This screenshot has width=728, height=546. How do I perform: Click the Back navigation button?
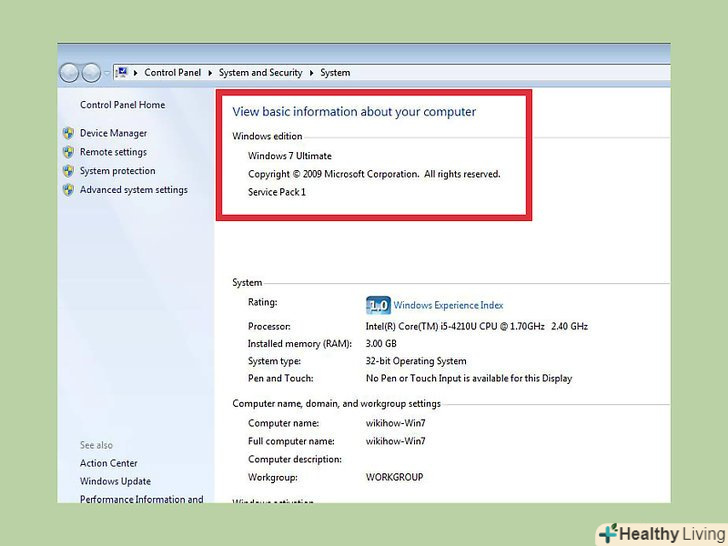(x=69, y=73)
